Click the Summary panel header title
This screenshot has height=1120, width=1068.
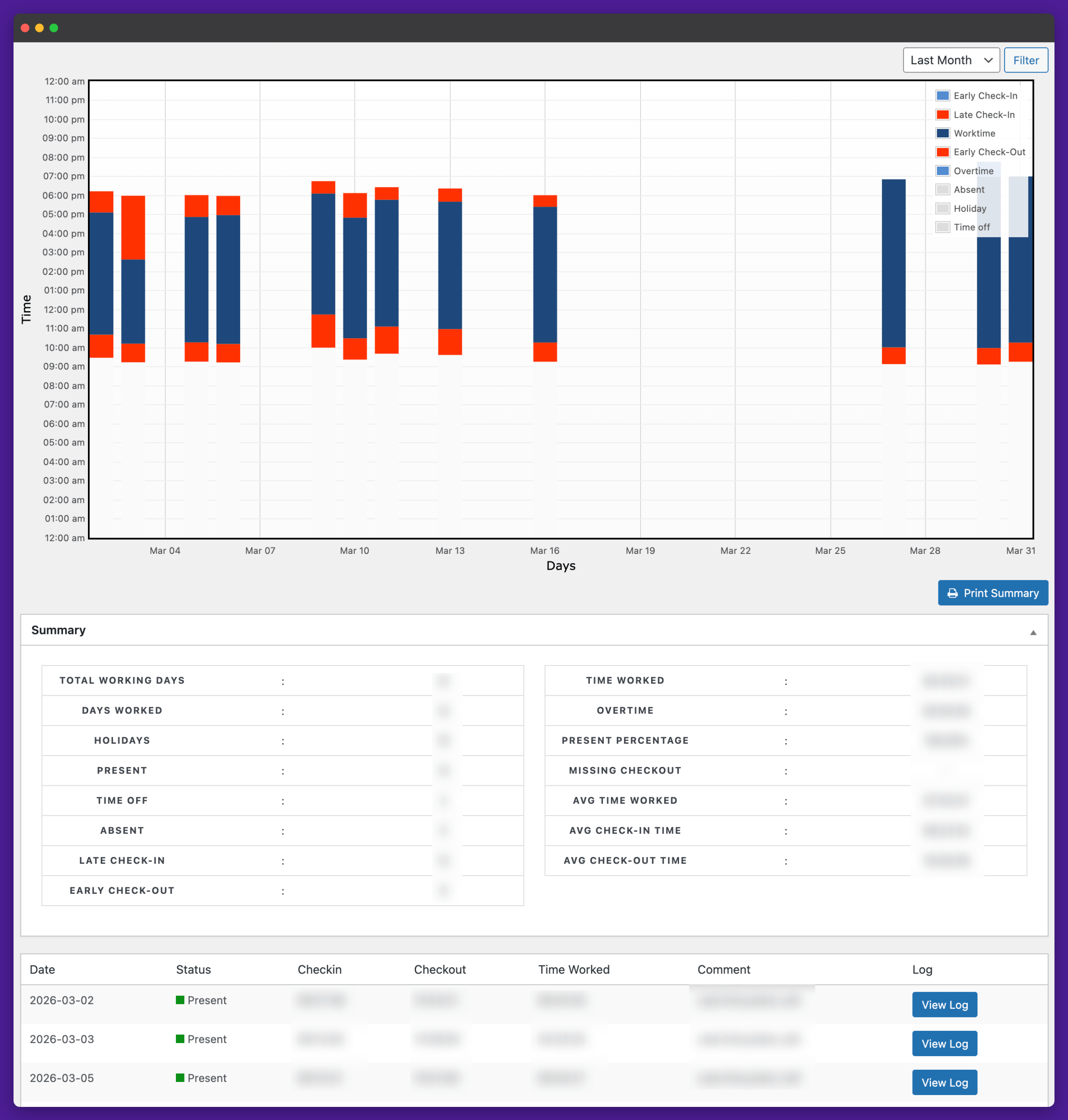(59, 630)
